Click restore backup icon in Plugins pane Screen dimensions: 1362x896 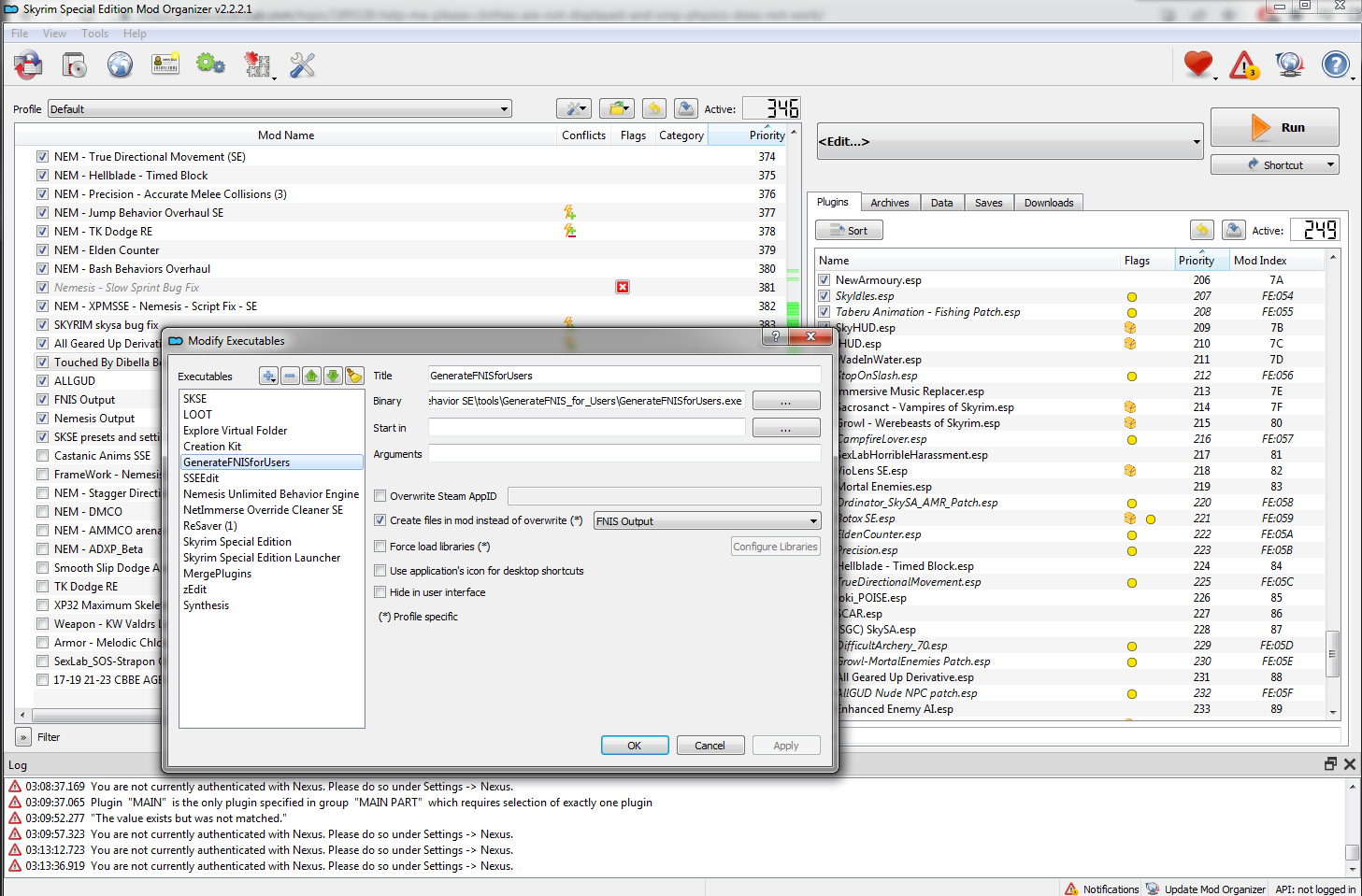[1202, 230]
